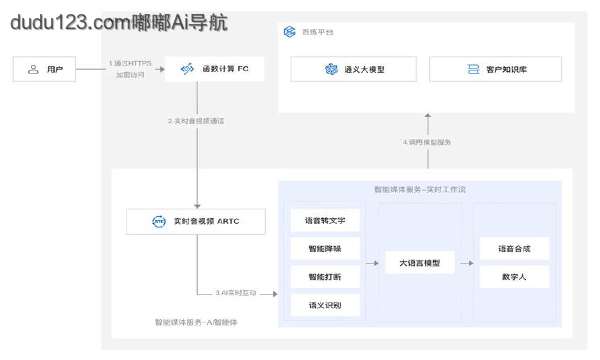Choose the 语音转文字 block
Viewport: 600px width, 360px height.
(x=325, y=220)
